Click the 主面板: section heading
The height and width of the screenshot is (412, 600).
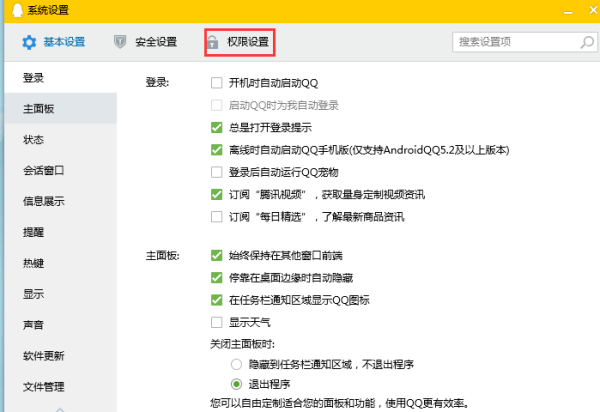pos(162,255)
